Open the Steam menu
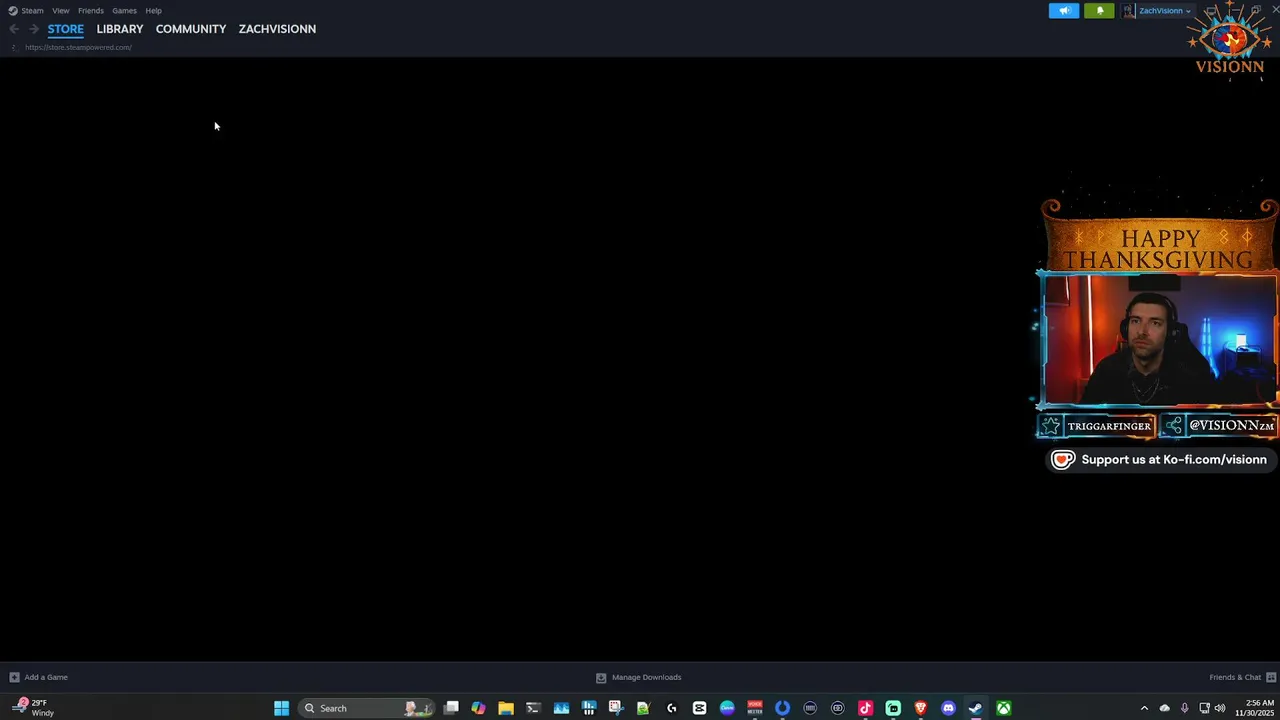The image size is (1280, 720). 26,11
